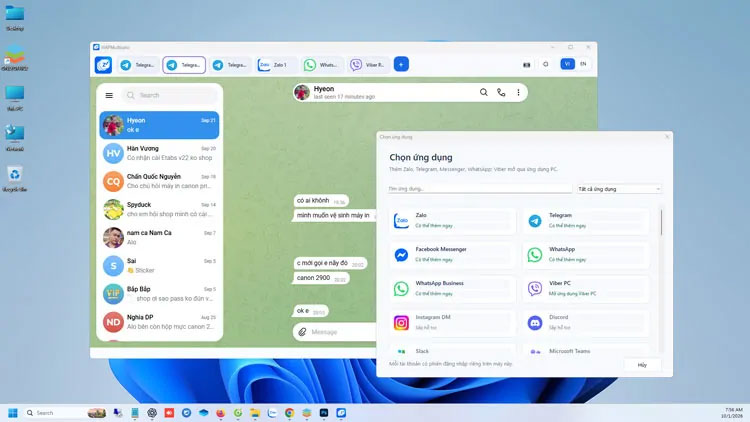This screenshot has width=750, height=422.
Task: Click the Facebook Messenger icon in the app chooser
Action: 401,255
